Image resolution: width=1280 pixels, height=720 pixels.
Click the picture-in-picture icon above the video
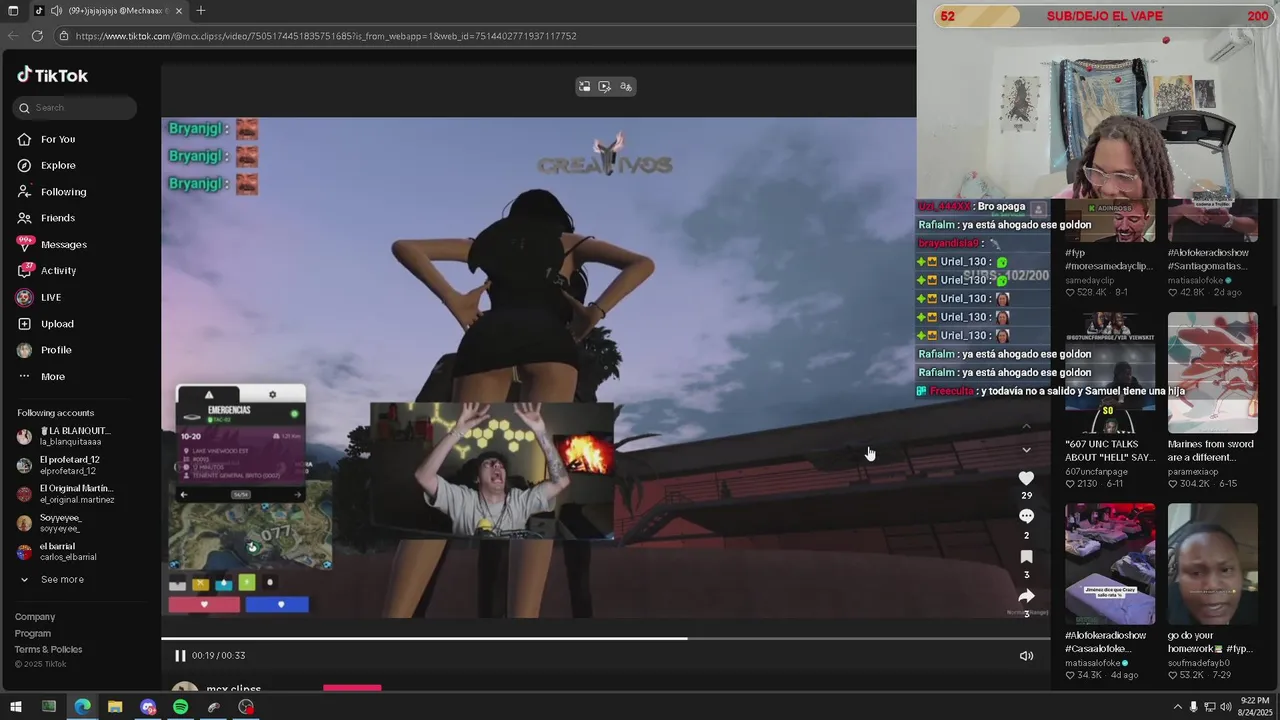[x=585, y=87]
